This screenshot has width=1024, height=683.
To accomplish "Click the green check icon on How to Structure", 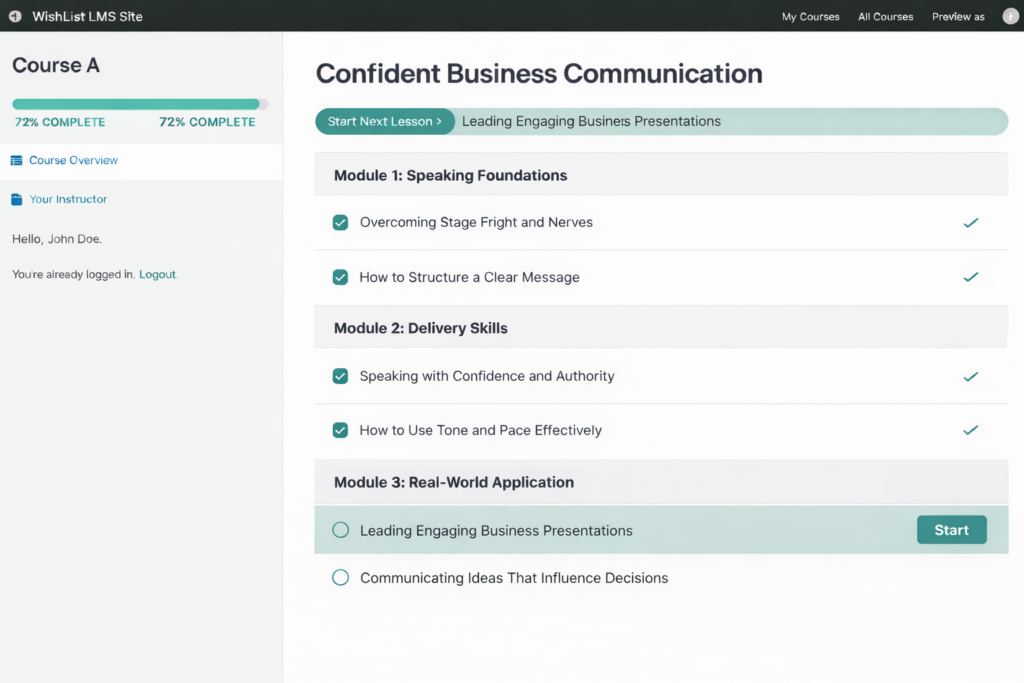I will 971,277.
